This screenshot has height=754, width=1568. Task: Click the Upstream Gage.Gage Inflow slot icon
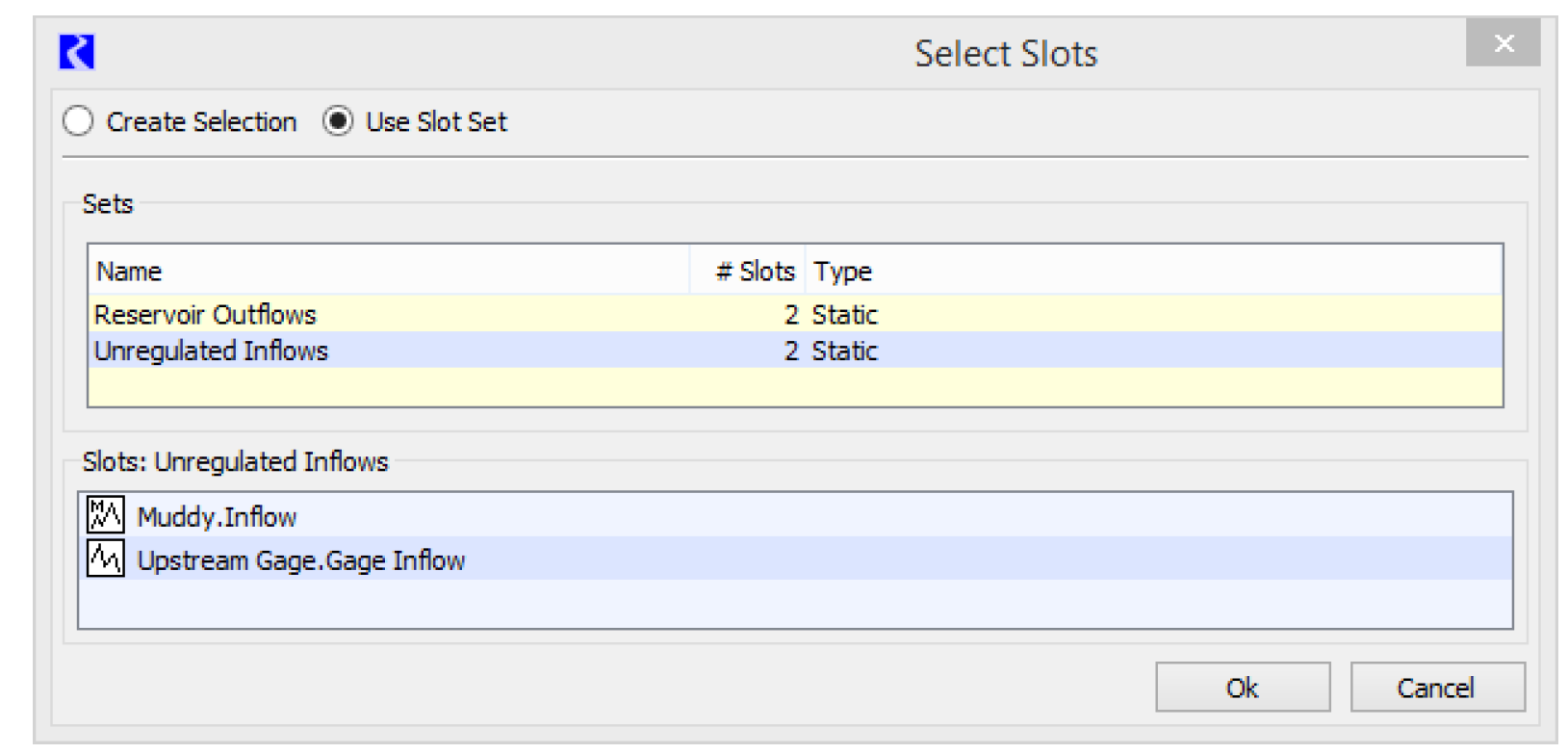pyautogui.click(x=106, y=559)
